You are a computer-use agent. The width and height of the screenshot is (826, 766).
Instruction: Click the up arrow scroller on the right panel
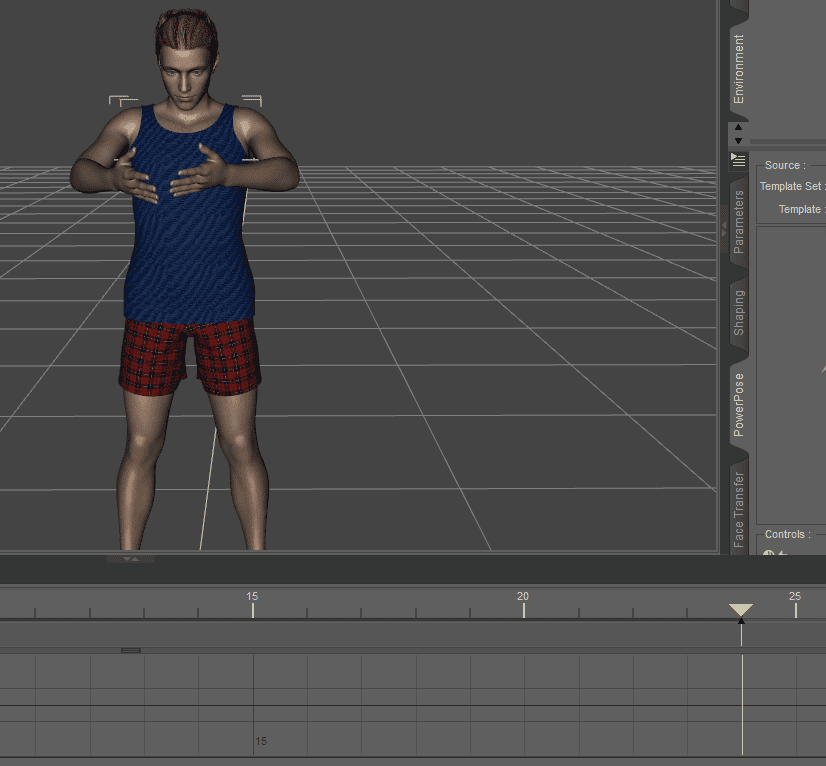click(738, 127)
